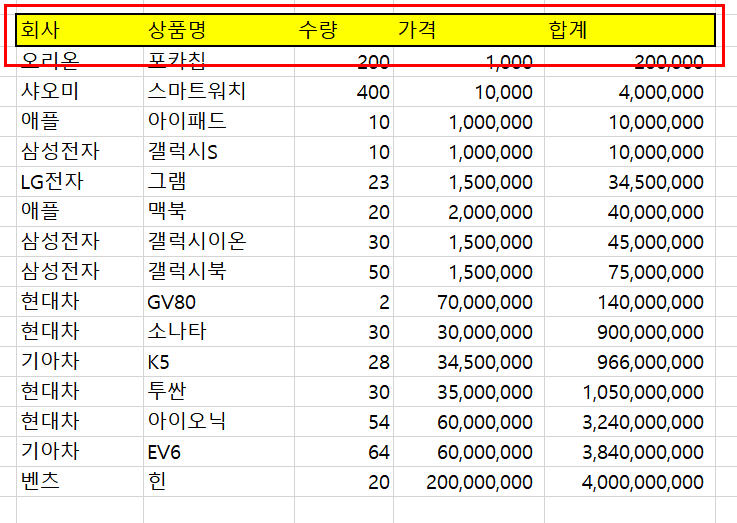The height and width of the screenshot is (523, 737).
Task: Click the 34,500,000 total for 그램
Action: [629, 181]
